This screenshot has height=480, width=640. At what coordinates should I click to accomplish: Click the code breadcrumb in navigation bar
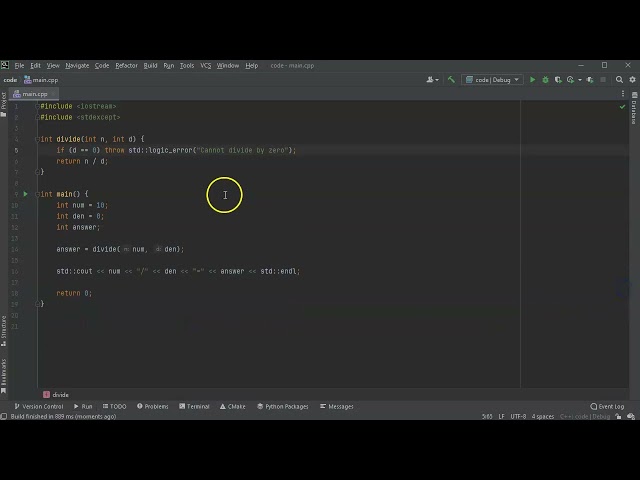pyautogui.click(x=10, y=80)
